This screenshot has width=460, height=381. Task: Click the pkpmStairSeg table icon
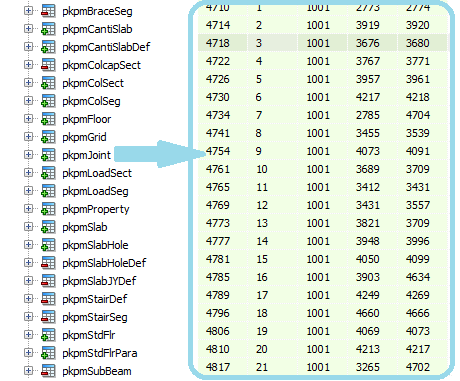pos(48,317)
